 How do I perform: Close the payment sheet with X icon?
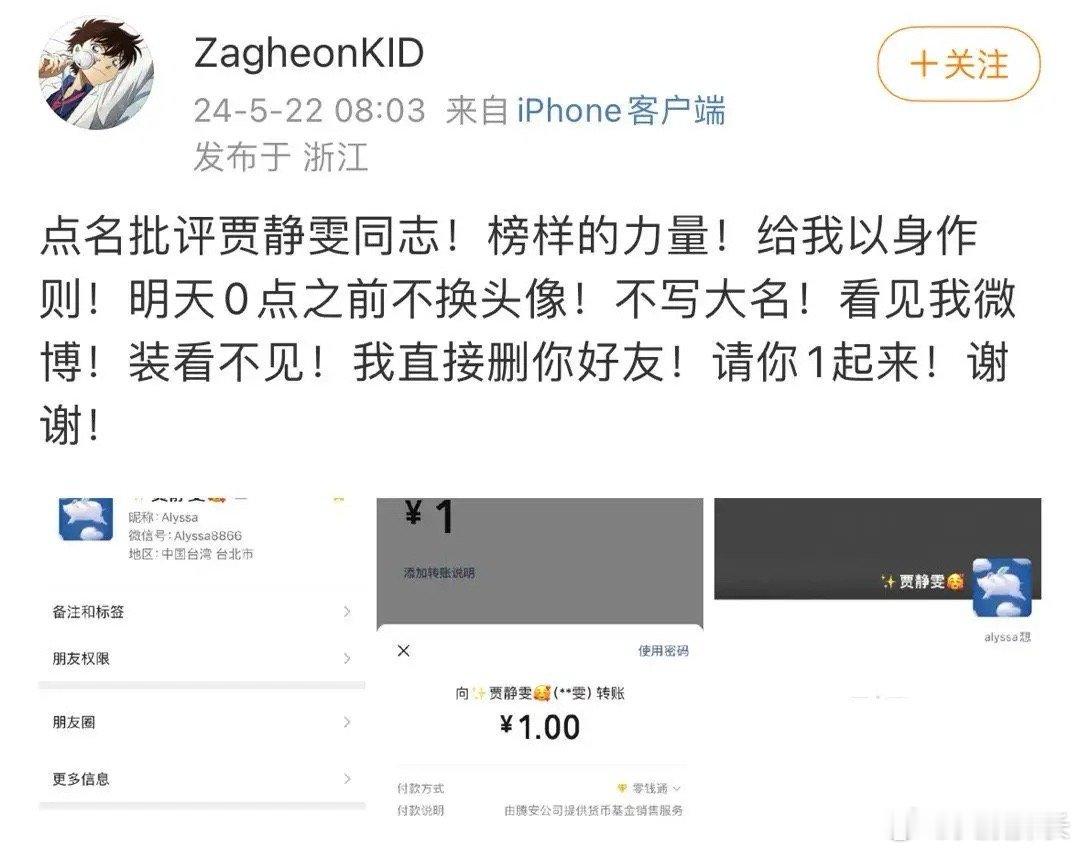tap(404, 650)
